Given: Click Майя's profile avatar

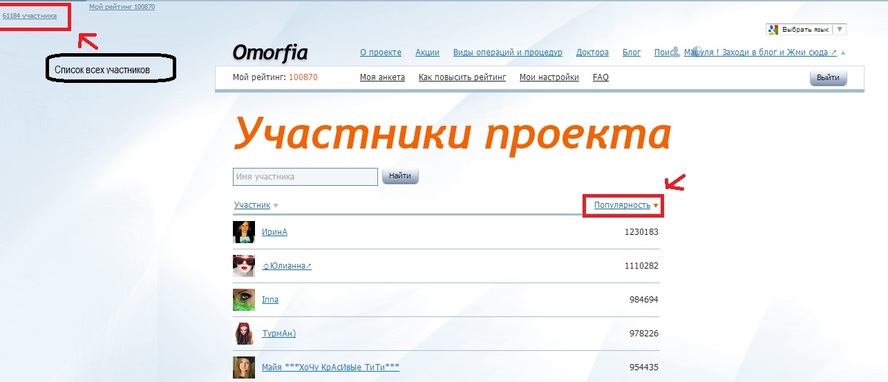Looking at the screenshot, I should pyautogui.click(x=244, y=367).
